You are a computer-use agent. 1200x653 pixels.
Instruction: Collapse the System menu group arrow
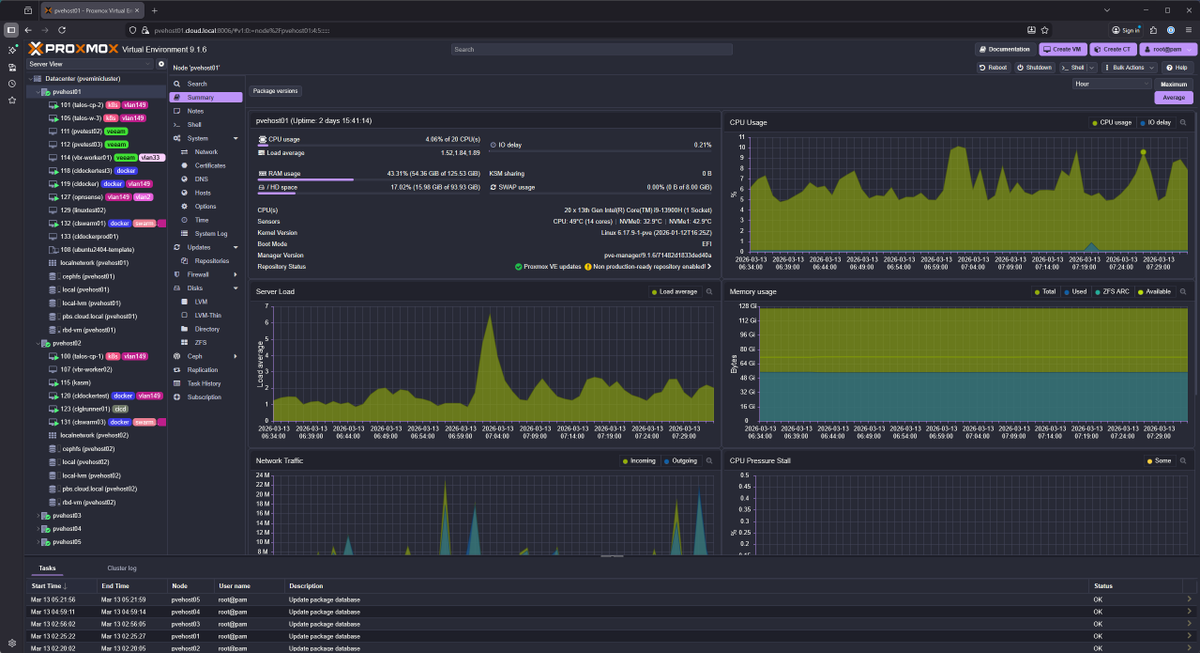point(236,138)
